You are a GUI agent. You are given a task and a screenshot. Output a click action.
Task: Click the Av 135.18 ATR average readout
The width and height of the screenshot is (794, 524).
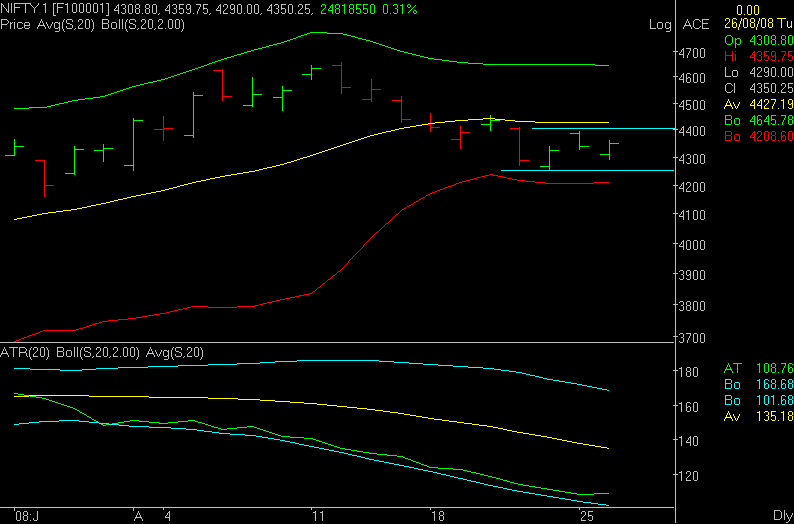click(x=758, y=417)
